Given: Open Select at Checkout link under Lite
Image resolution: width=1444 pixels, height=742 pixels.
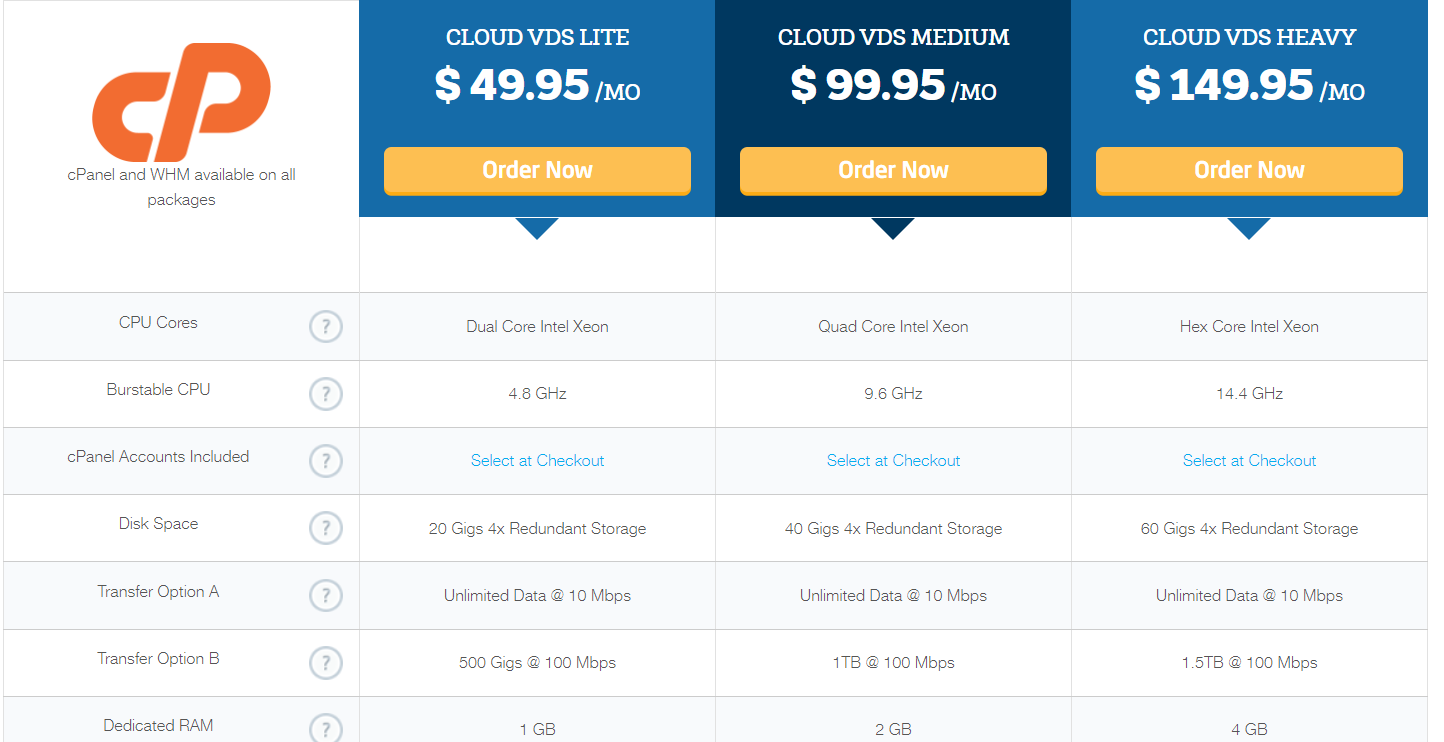Looking at the screenshot, I should tap(537, 461).
